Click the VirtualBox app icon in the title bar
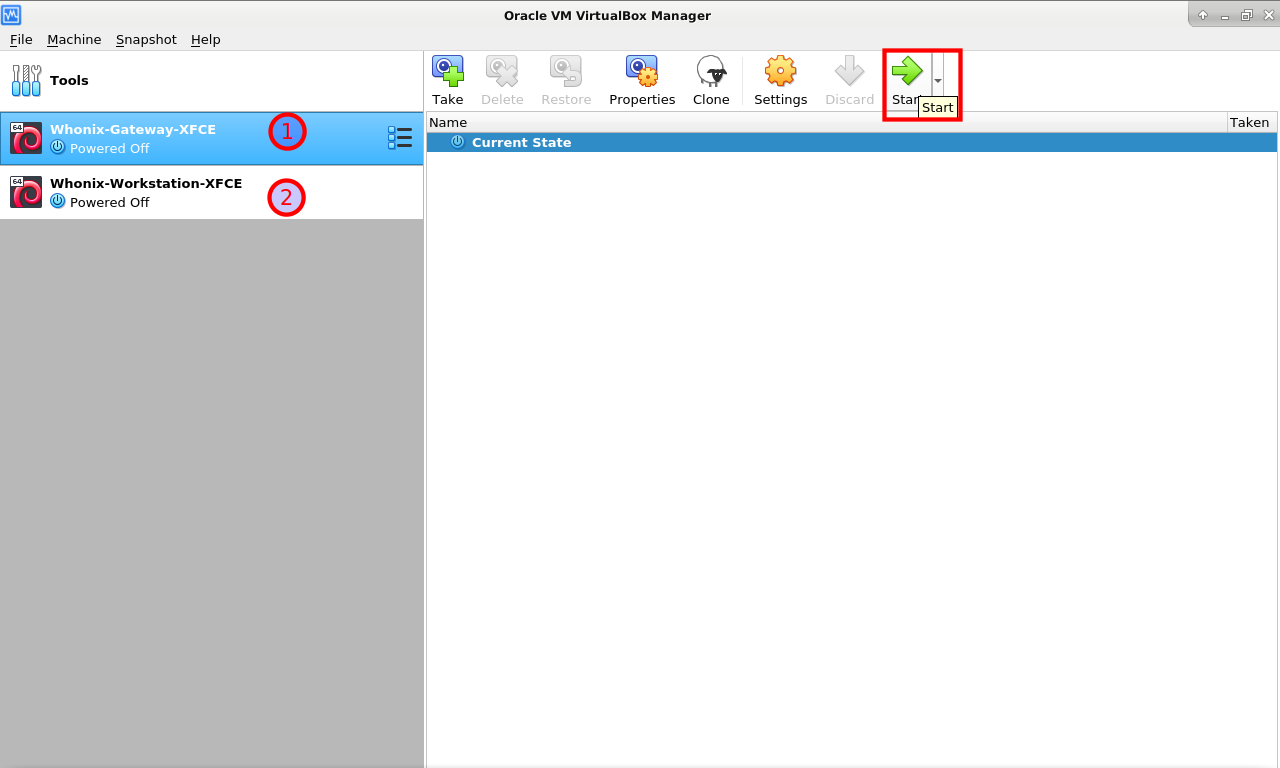This screenshot has width=1280, height=768. pos(11,15)
